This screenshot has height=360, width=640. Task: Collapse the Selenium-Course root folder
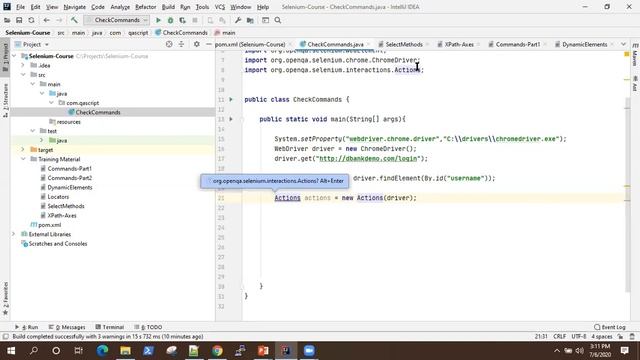pyautogui.click(x=15, y=56)
